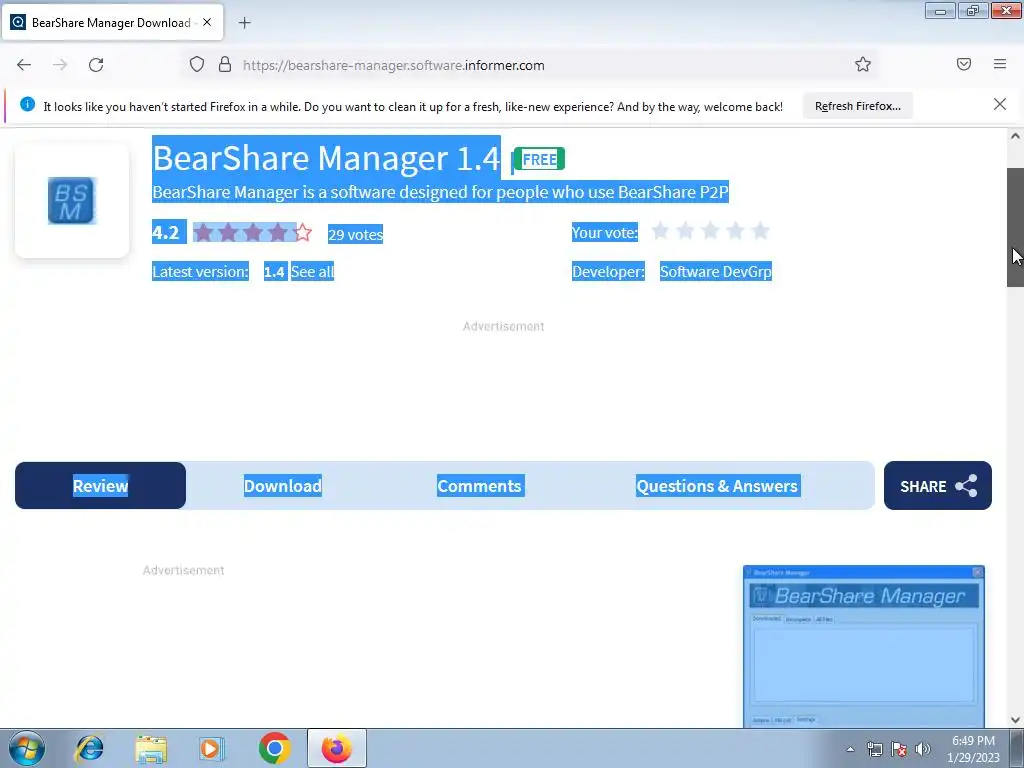The height and width of the screenshot is (768, 1024).
Task: Click the 1.4 latest version number
Action: click(x=274, y=272)
